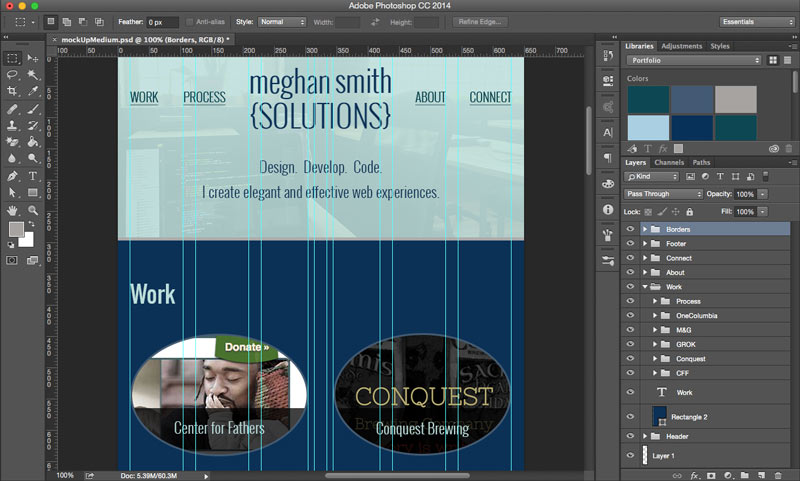
Task: Switch to the Paths tab
Action: tap(701, 162)
